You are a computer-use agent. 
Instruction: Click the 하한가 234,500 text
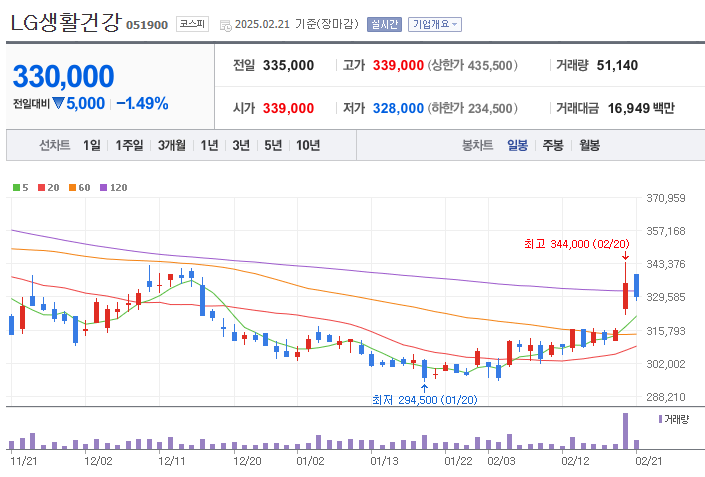[x=473, y=108]
